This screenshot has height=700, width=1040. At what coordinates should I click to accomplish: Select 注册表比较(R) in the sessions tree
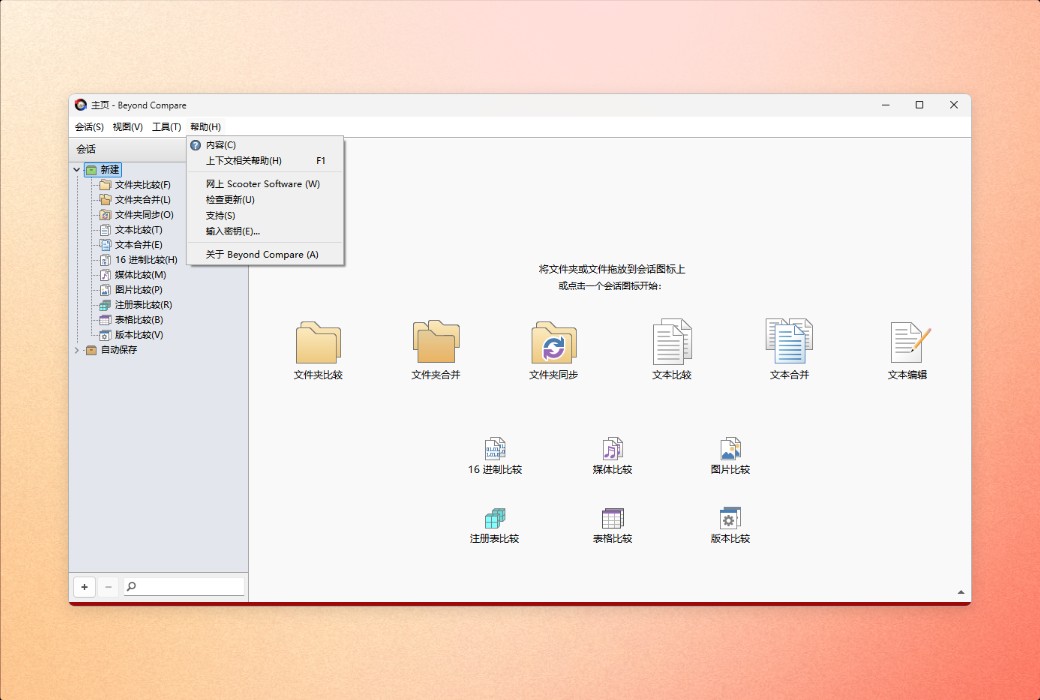(143, 305)
